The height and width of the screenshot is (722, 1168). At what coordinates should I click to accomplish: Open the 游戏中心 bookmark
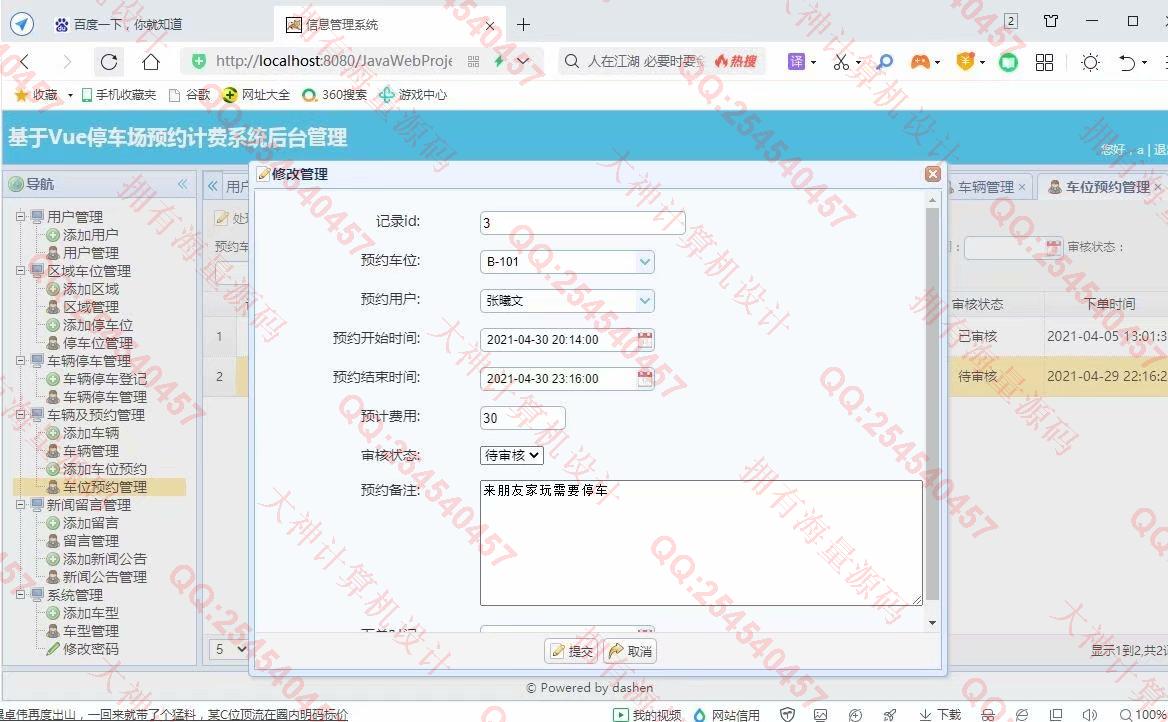414,95
